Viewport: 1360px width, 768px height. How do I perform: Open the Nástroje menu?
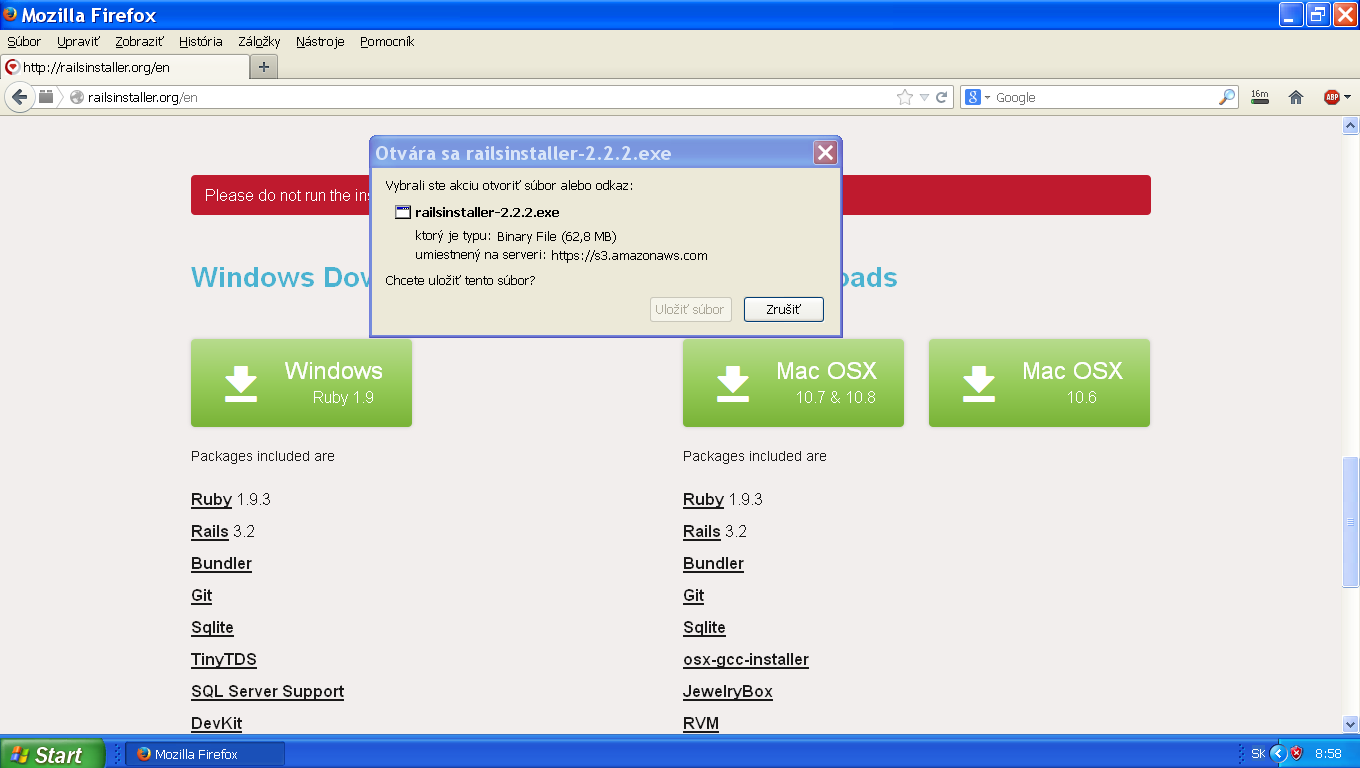(x=320, y=42)
